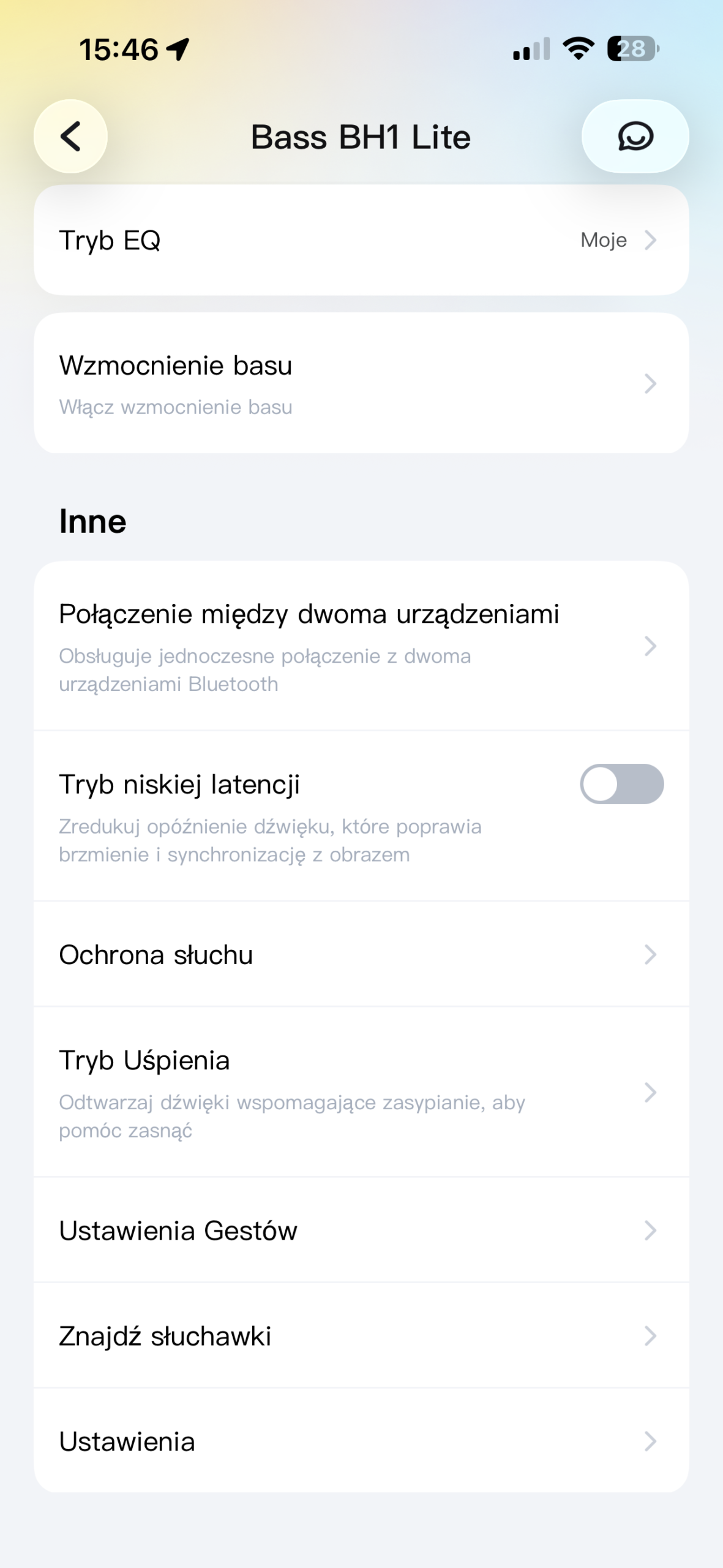
Task: Open Ustawienia Gestów menu item
Action: point(178,1231)
